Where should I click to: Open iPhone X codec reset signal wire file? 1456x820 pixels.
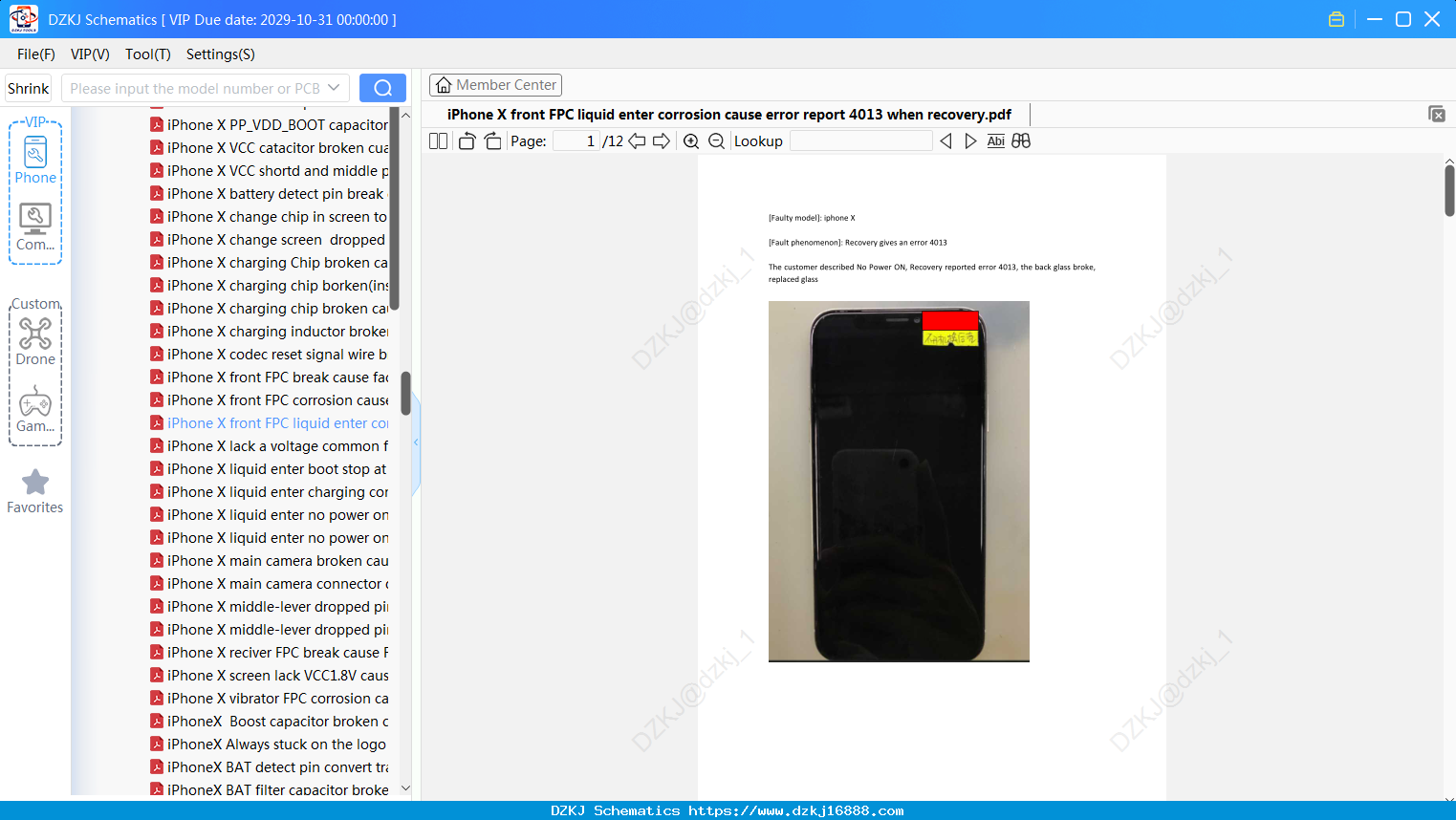click(x=270, y=355)
